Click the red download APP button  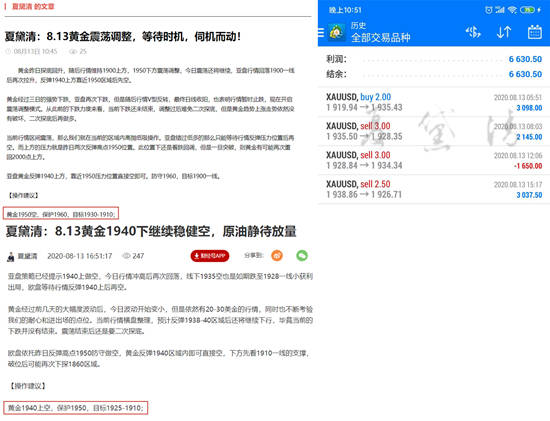tap(210, 256)
